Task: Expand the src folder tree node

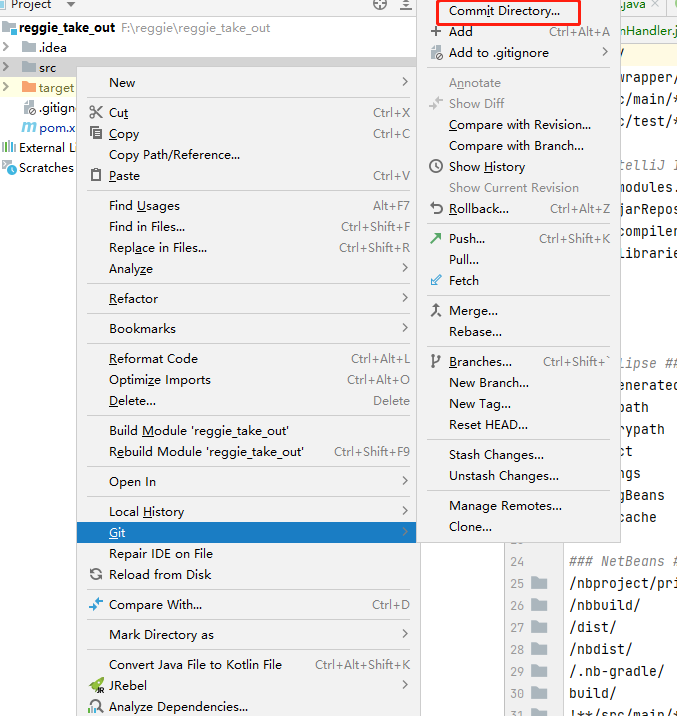Action: tap(6, 67)
